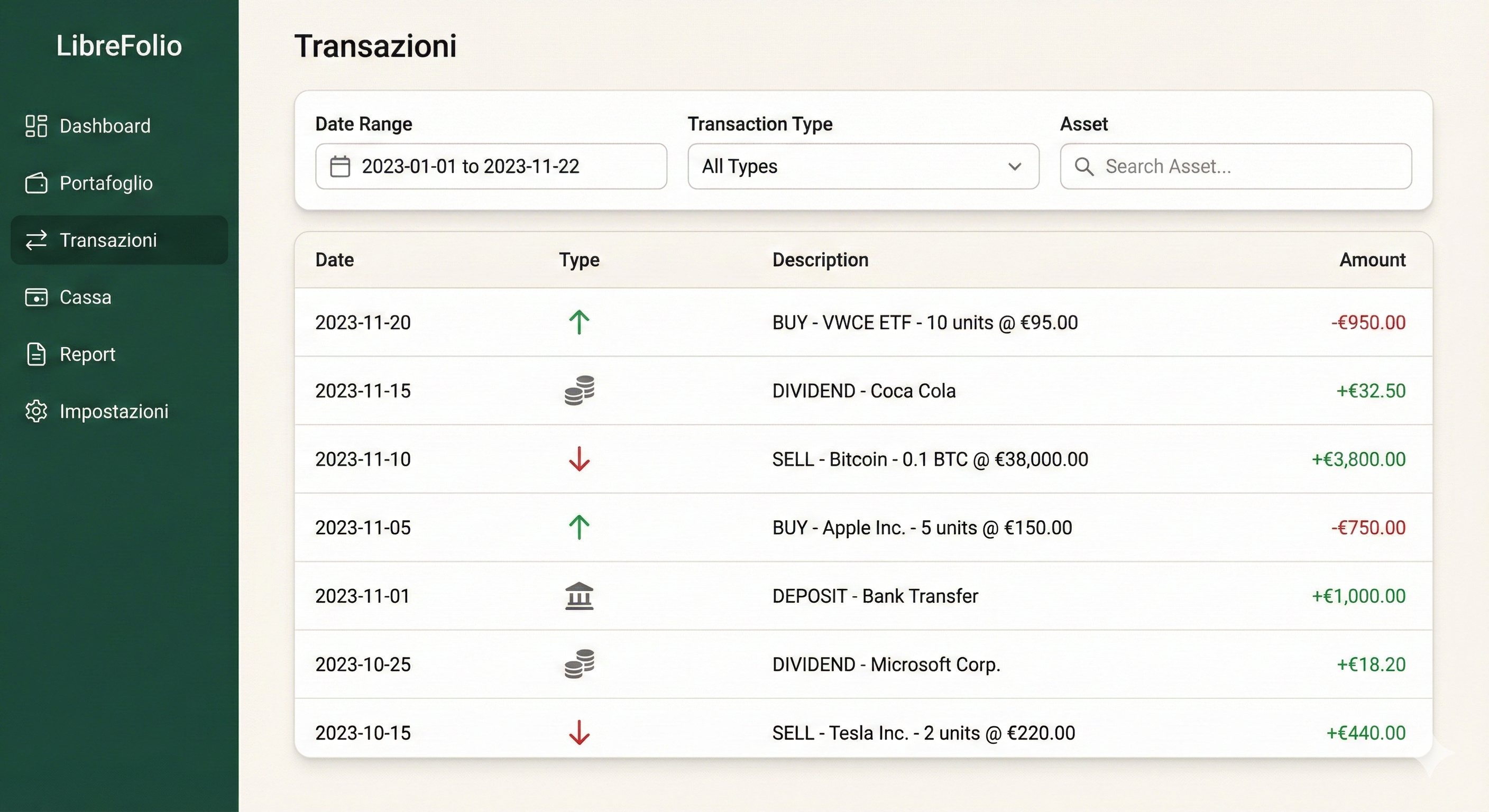Click the Report document icon
The image size is (1489, 812).
click(36, 354)
